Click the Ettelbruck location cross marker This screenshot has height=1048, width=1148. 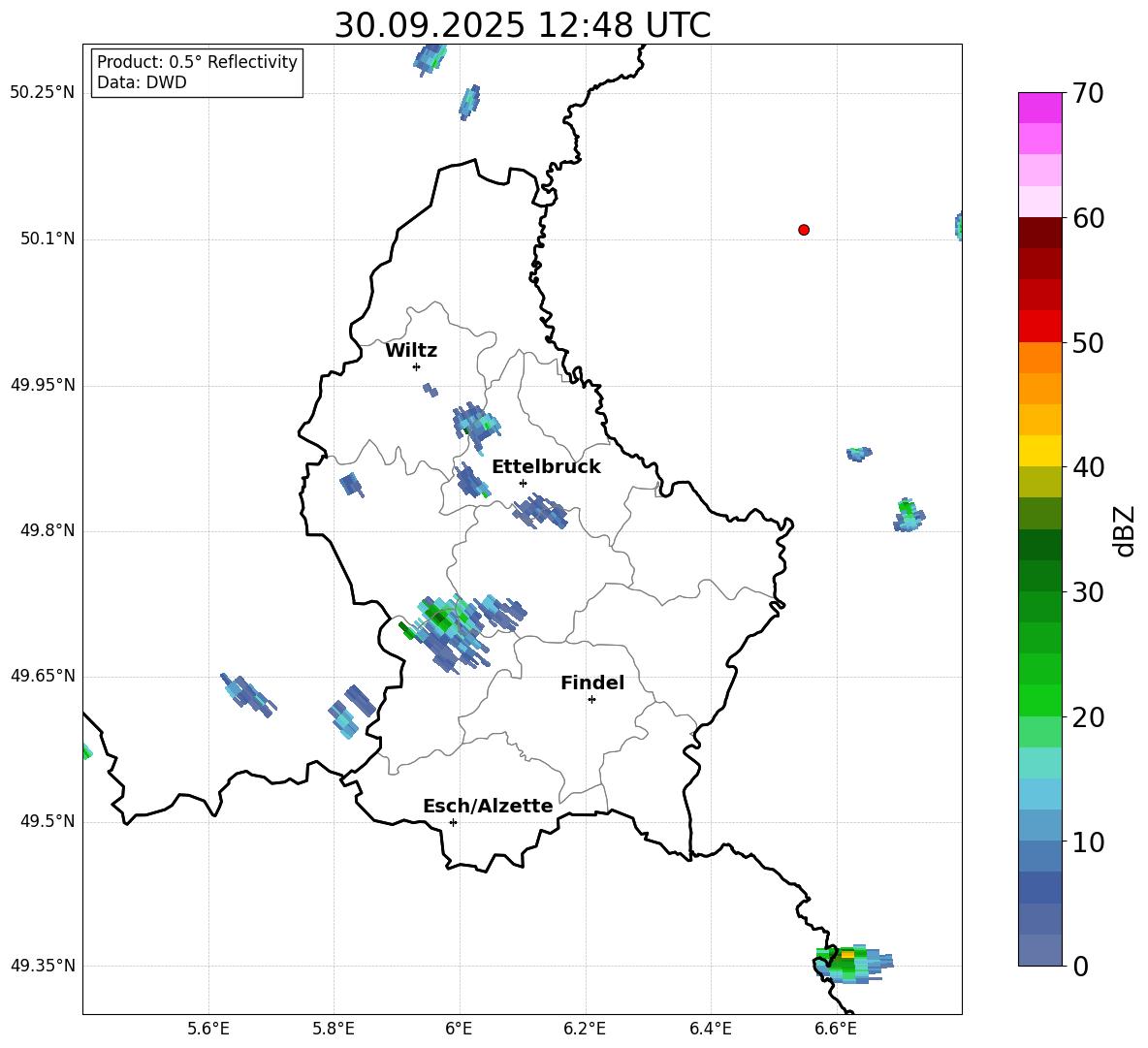(x=522, y=483)
